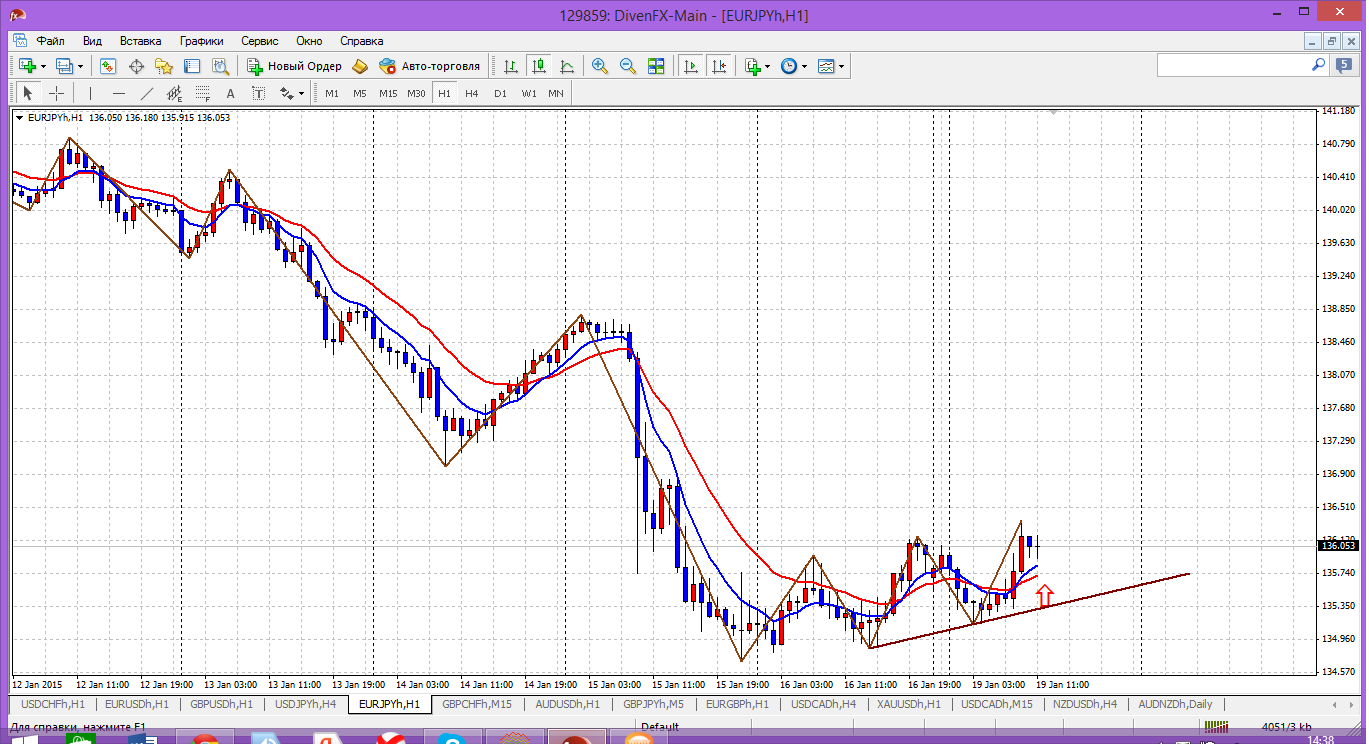
Task: Open the Strategy Tester panel
Action: tap(220, 66)
